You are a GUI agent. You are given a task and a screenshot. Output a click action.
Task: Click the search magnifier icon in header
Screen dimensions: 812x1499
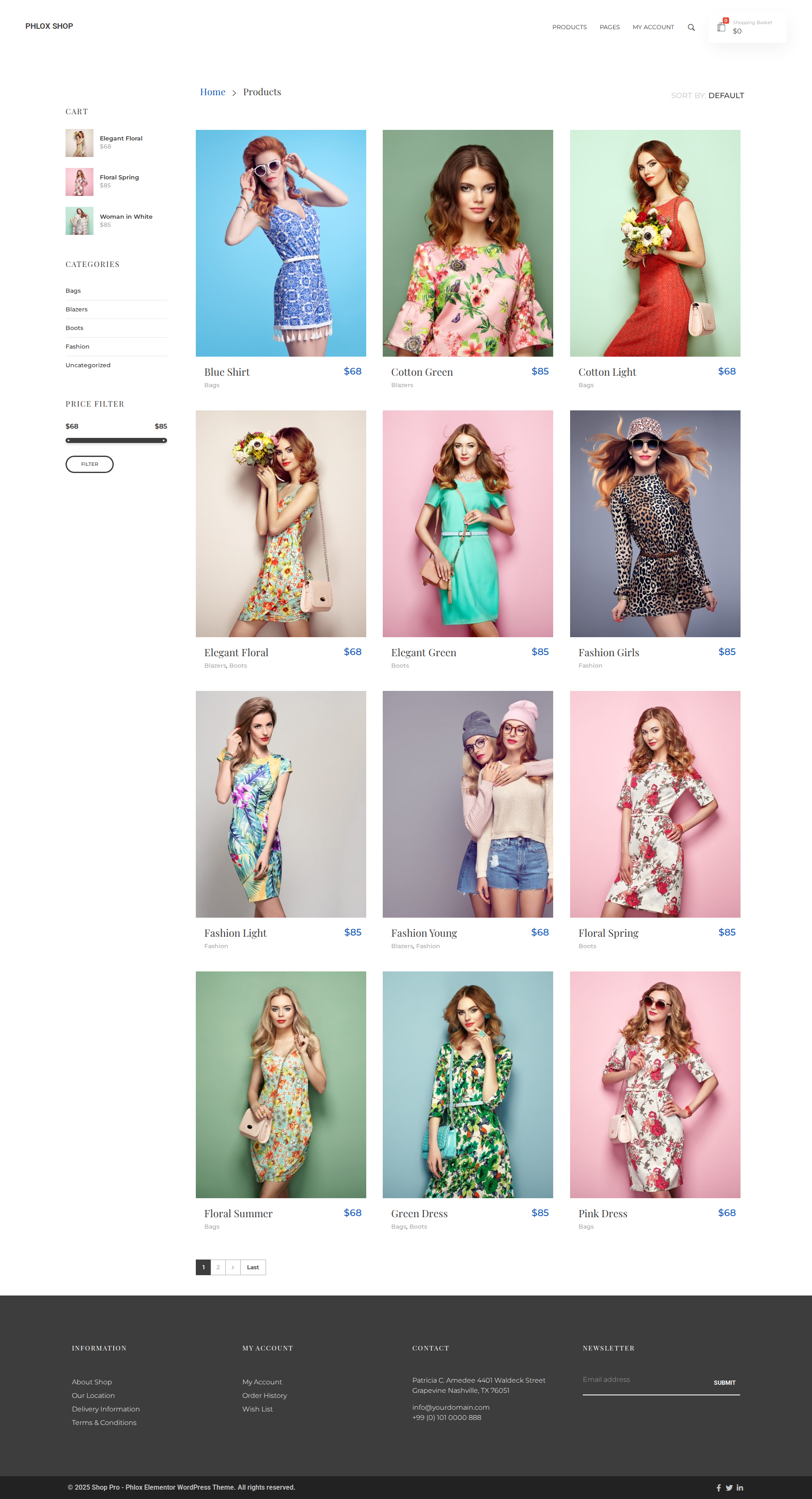[691, 28]
